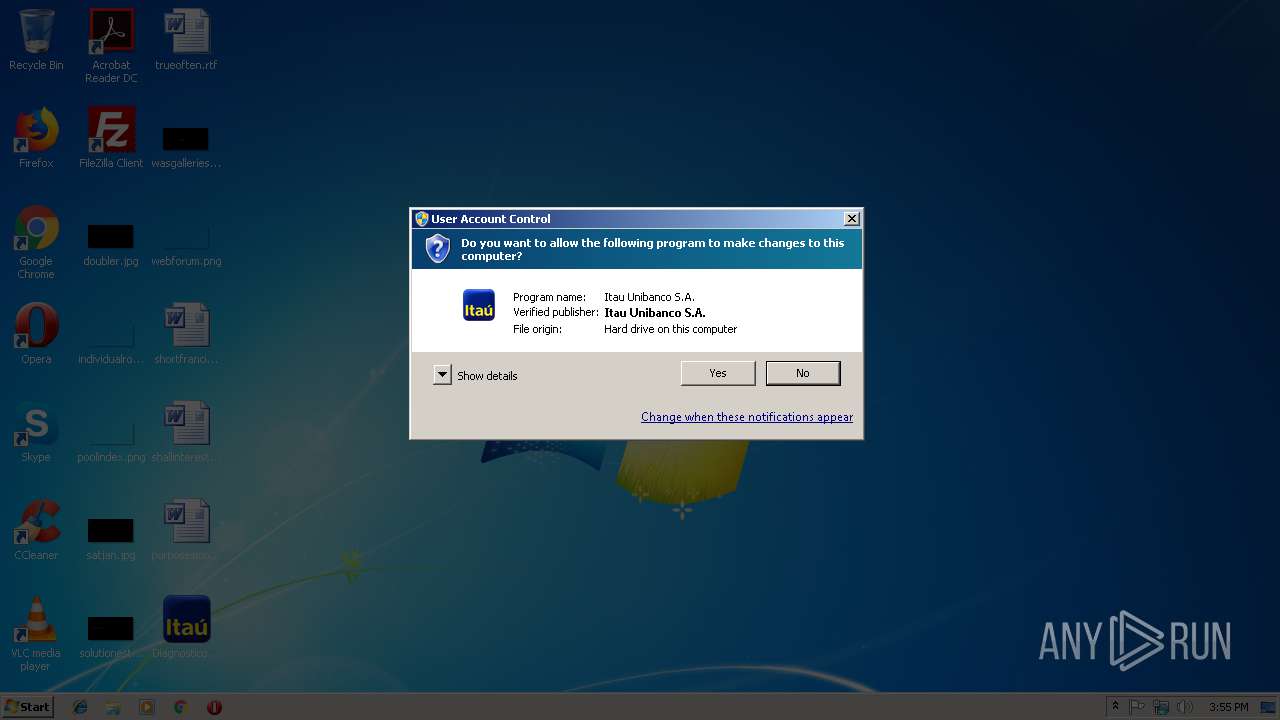The width and height of the screenshot is (1280, 720).
Task: Open Itaú Diagnostico desktop icon
Action: (x=186, y=628)
